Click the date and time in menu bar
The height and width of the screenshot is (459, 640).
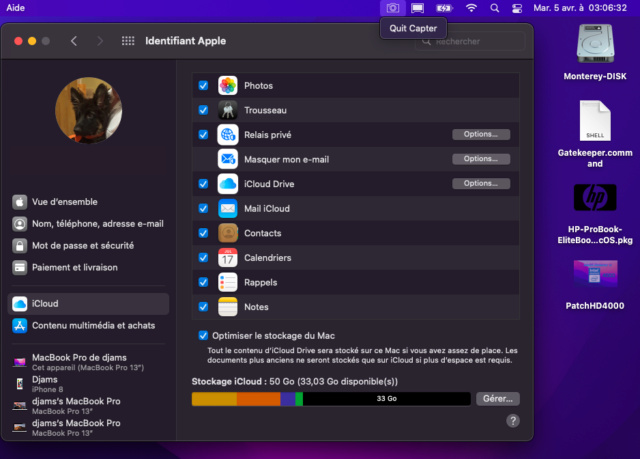pyautogui.click(x=580, y=8)
